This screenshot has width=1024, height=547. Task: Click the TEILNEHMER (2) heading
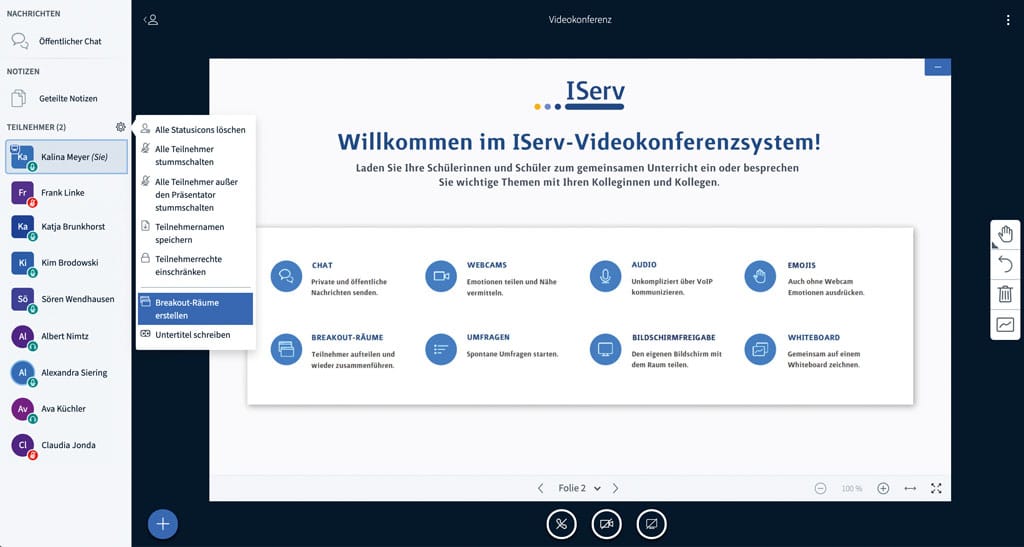point(37,127)
